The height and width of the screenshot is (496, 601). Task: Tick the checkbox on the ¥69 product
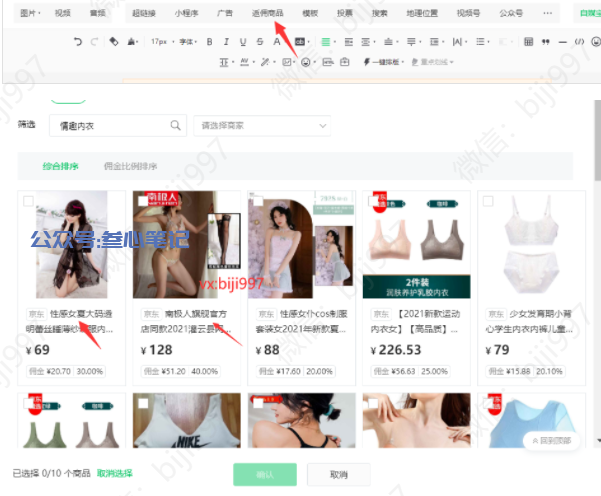[x=28, y=200]
